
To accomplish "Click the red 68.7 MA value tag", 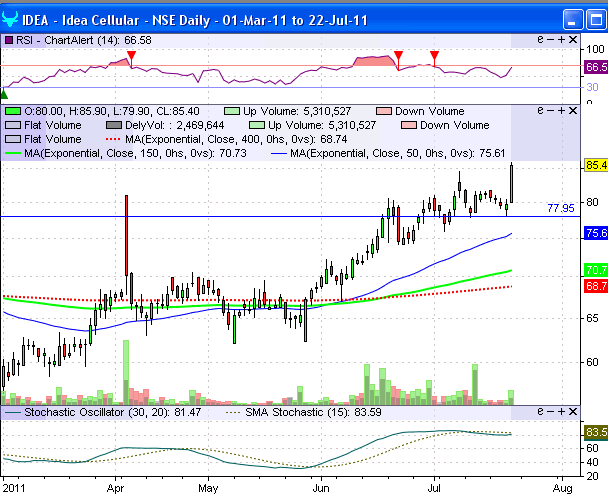I will click(x=596, y=286).
